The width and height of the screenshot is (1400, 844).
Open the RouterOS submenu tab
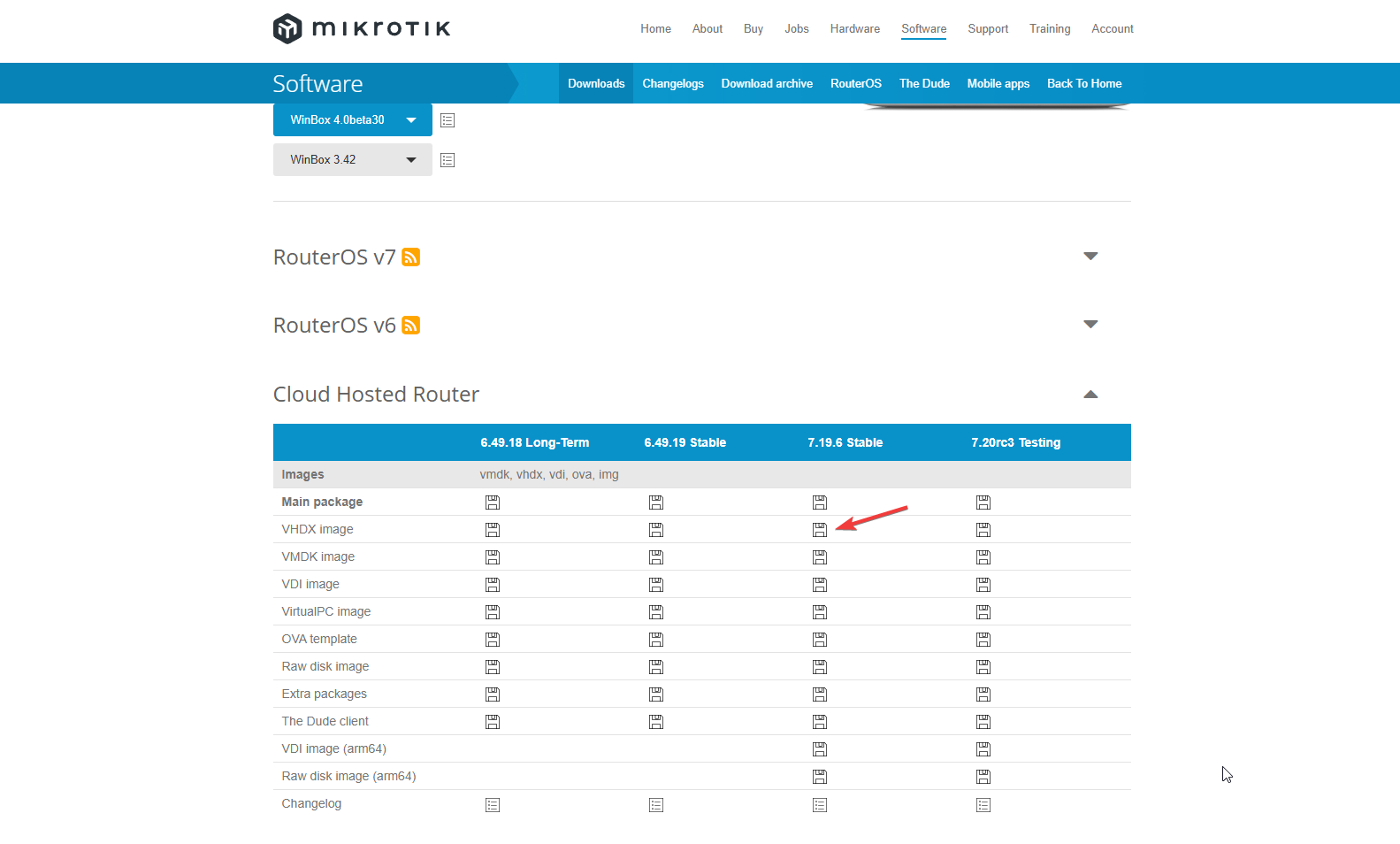pyautogui.click(x=856, y=83)
